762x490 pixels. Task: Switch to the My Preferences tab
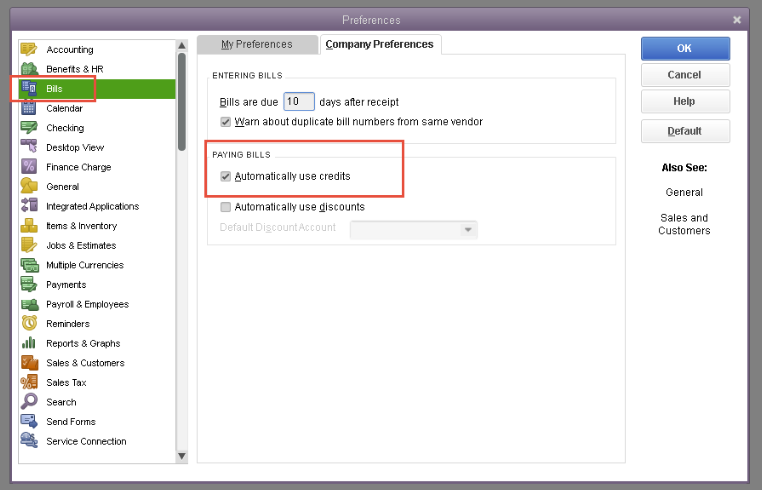pyautogui.click(x=256, y=44)
